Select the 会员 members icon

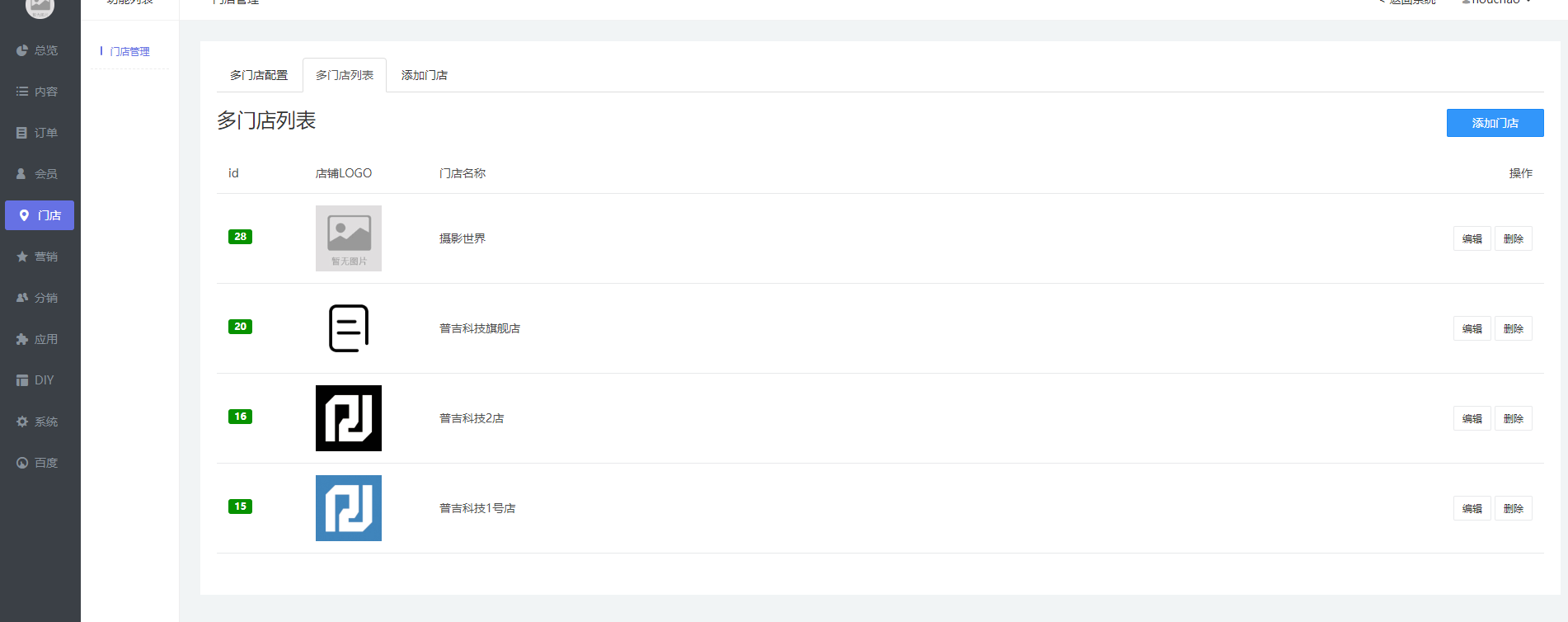(x=23, y=174)
